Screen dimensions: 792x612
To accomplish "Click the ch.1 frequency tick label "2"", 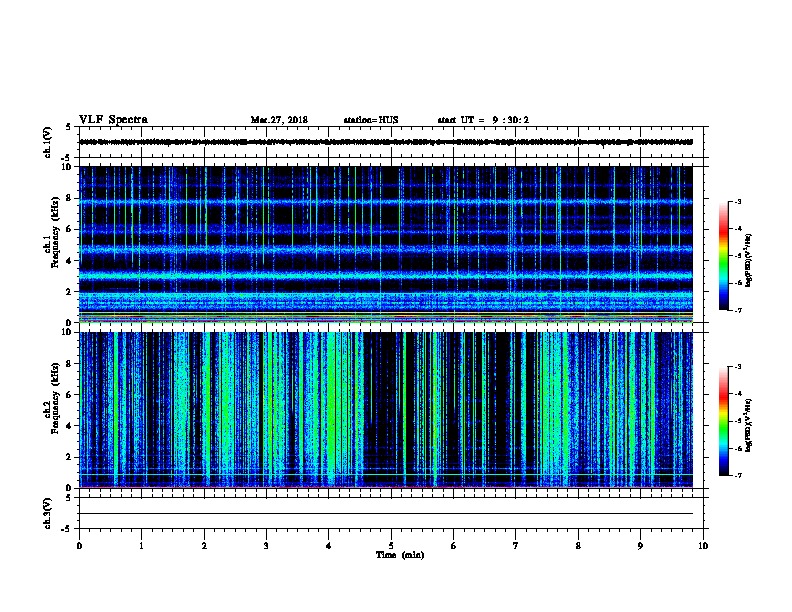I will (x=69, y=291).
